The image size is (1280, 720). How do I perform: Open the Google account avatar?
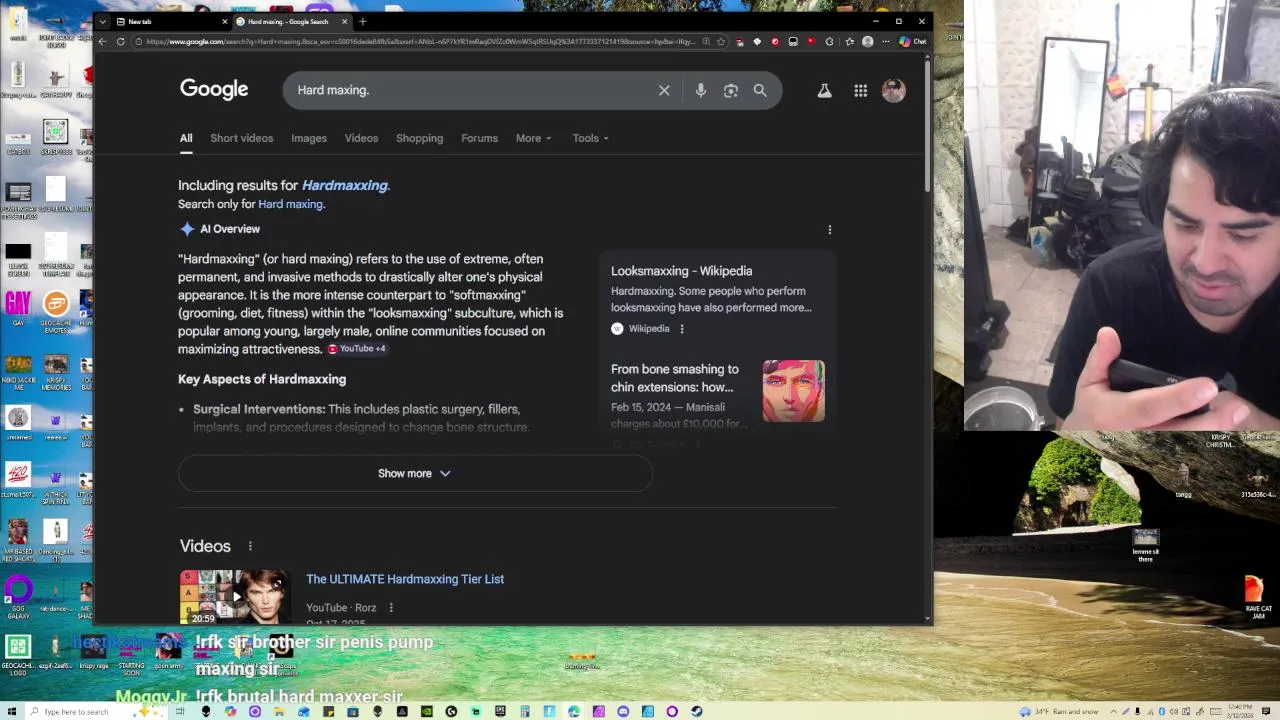pos(893,90)
